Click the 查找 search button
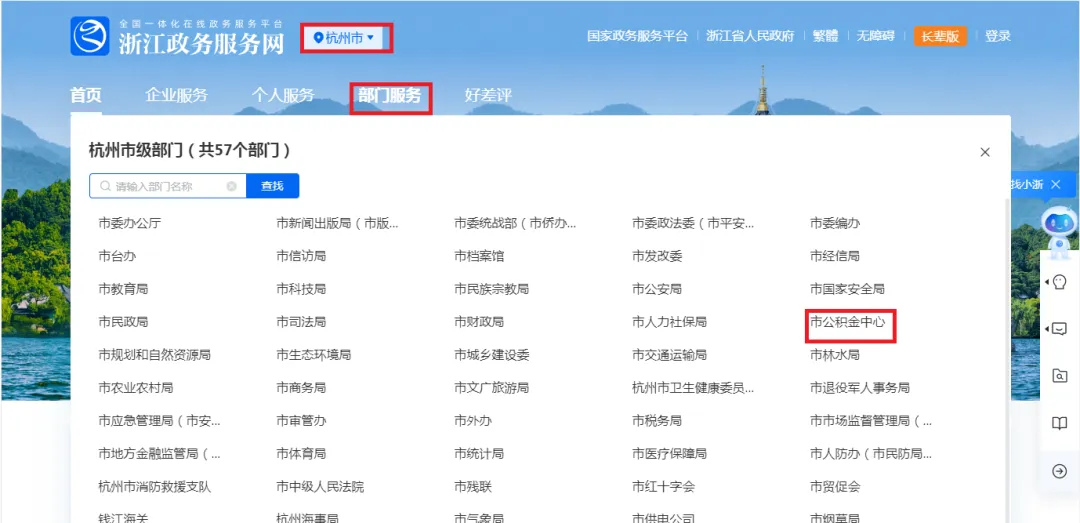Viewport: 1080px width, 523px height. pyautogui.click(x=273, y=186)
